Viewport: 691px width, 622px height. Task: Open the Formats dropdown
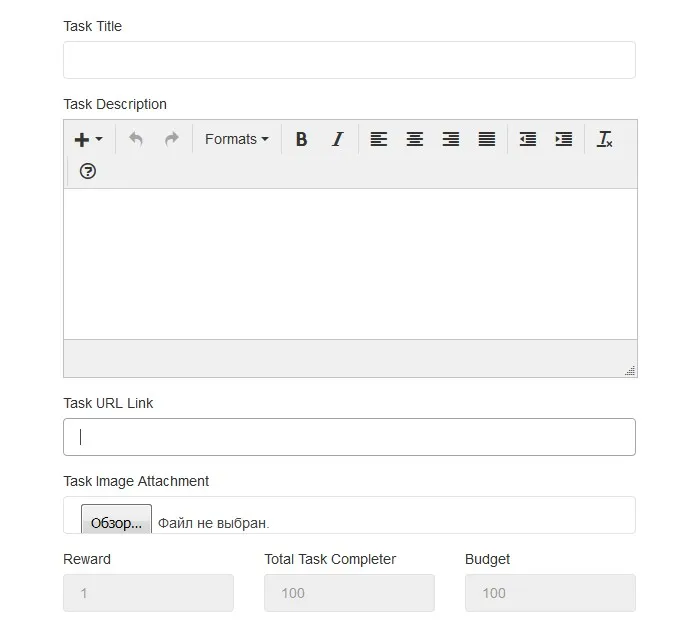tap(237, 139)
